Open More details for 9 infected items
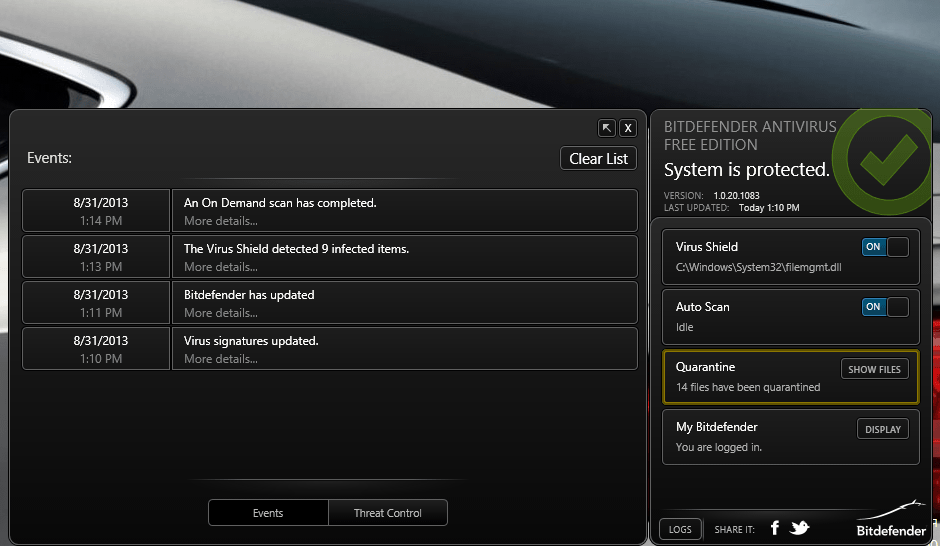Screen dimensions: 940x546 [x=221, y=267]
